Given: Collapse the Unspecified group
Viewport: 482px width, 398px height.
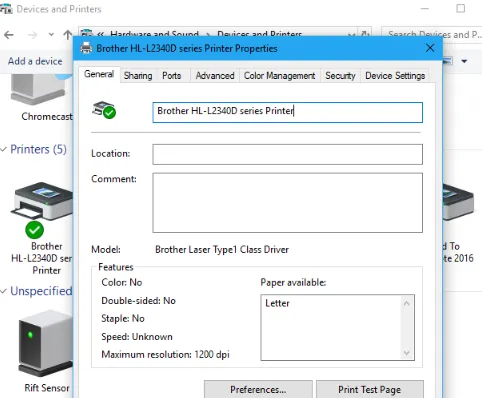Looking at the screenshot, I should (x=4, y=291).
